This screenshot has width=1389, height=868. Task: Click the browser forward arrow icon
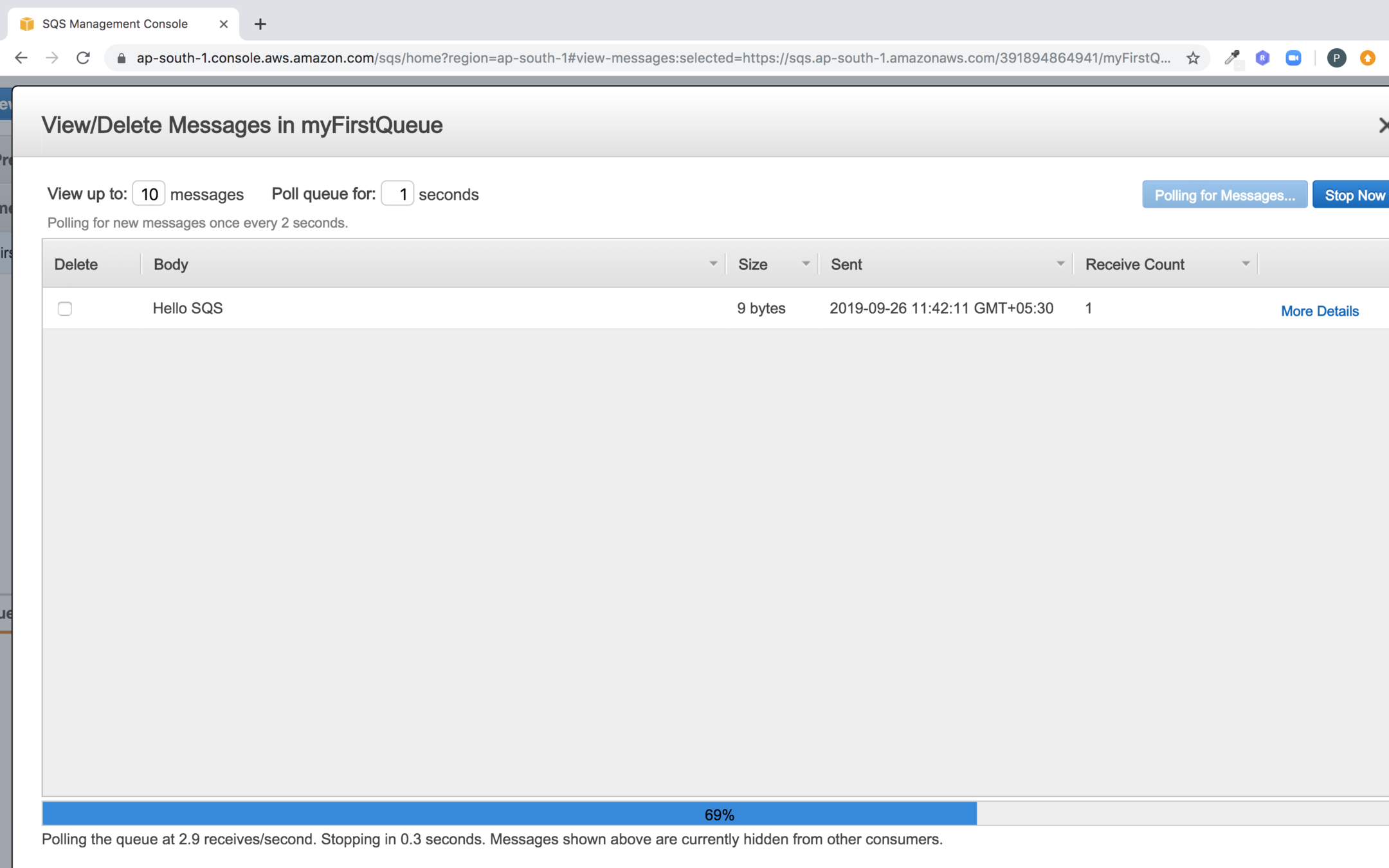(x=52, y=58)
